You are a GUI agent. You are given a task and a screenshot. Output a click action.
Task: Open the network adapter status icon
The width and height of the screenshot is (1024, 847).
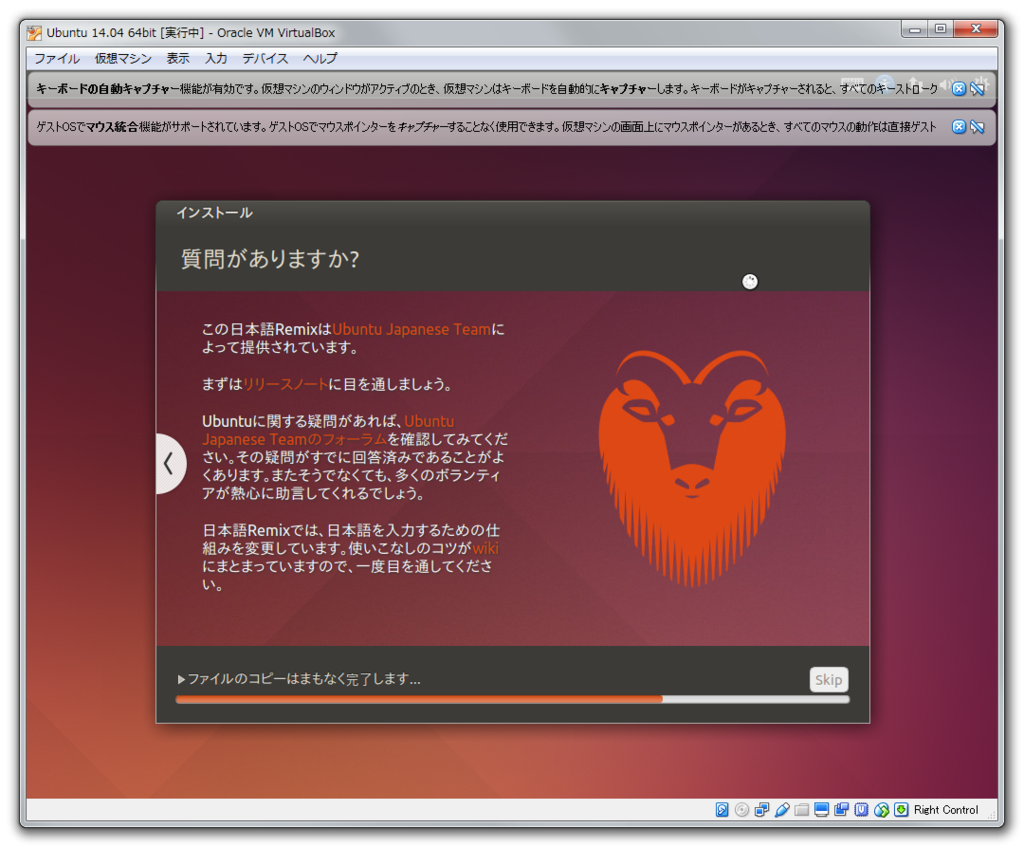tap(761, 810)
